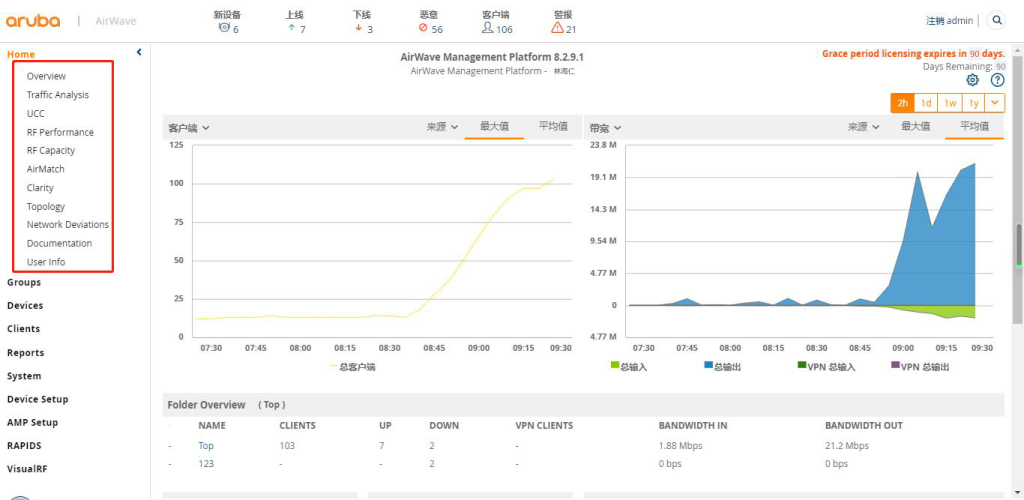
Task: Open the 带宽 graph selector dropdown
Action: (x=605, y=128)
